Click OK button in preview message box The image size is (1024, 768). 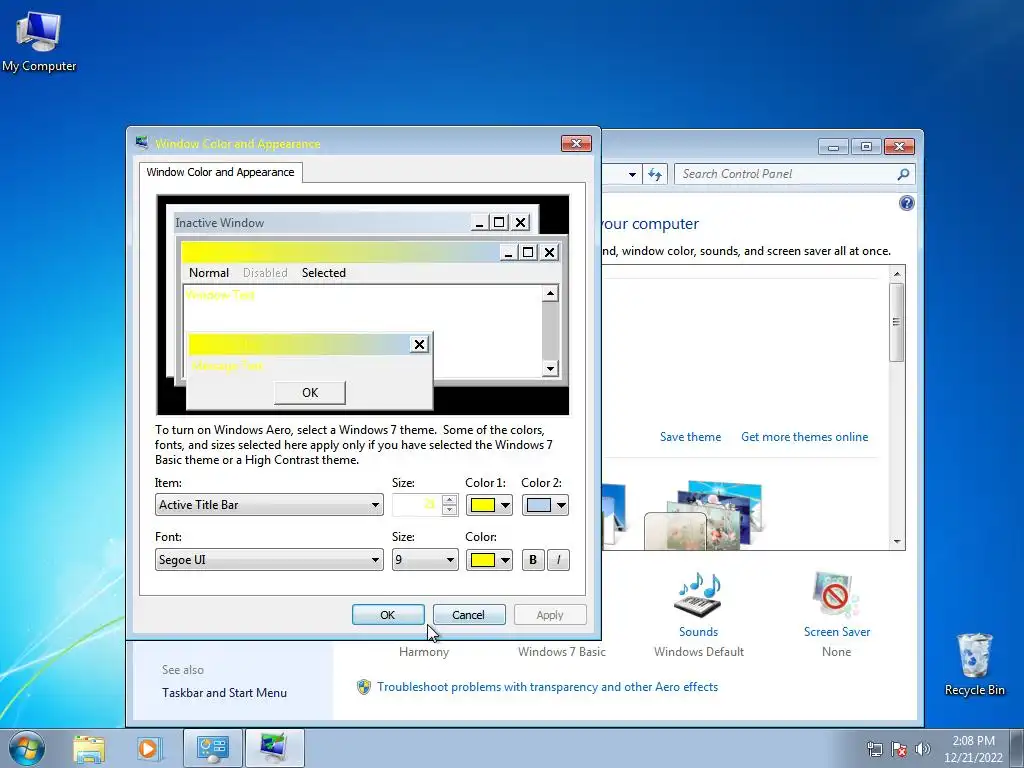click(x=310, y=392)
